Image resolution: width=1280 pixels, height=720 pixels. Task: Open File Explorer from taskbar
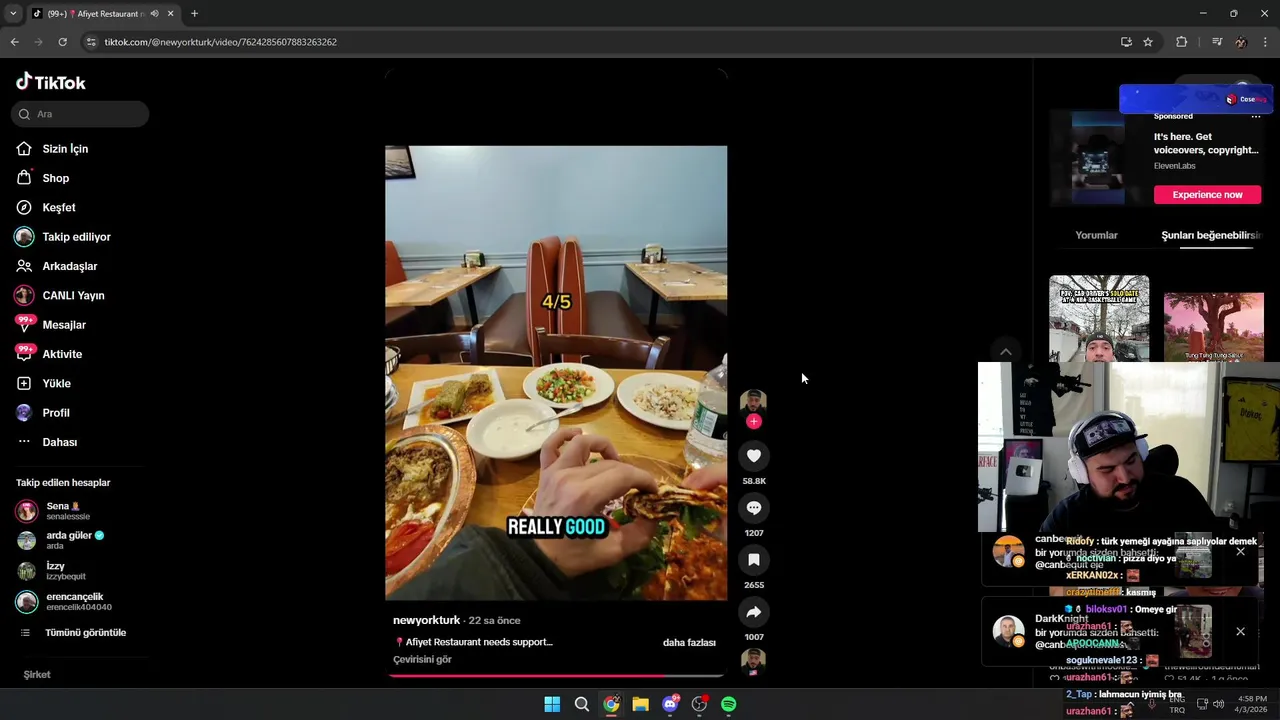[640, 704]
